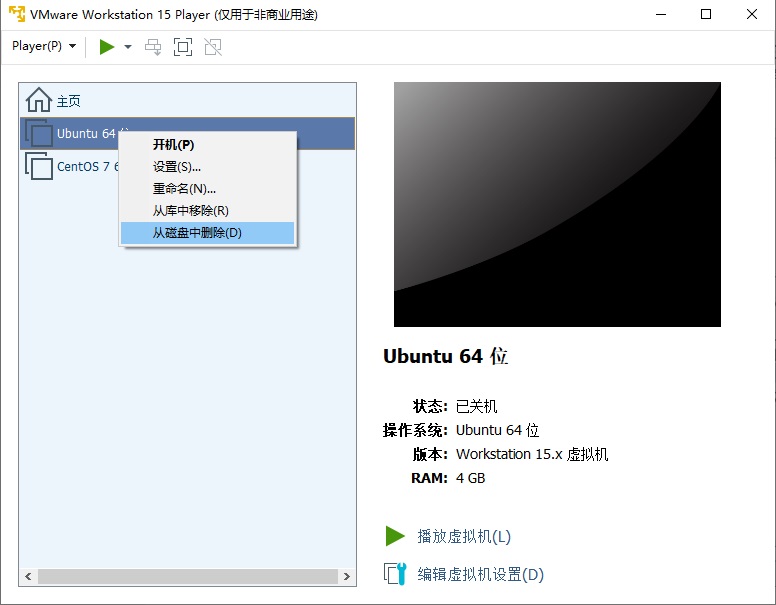
Task: Click the CentOS 7 VM icon
Action: pyautogui.click(x=39, y=166)
